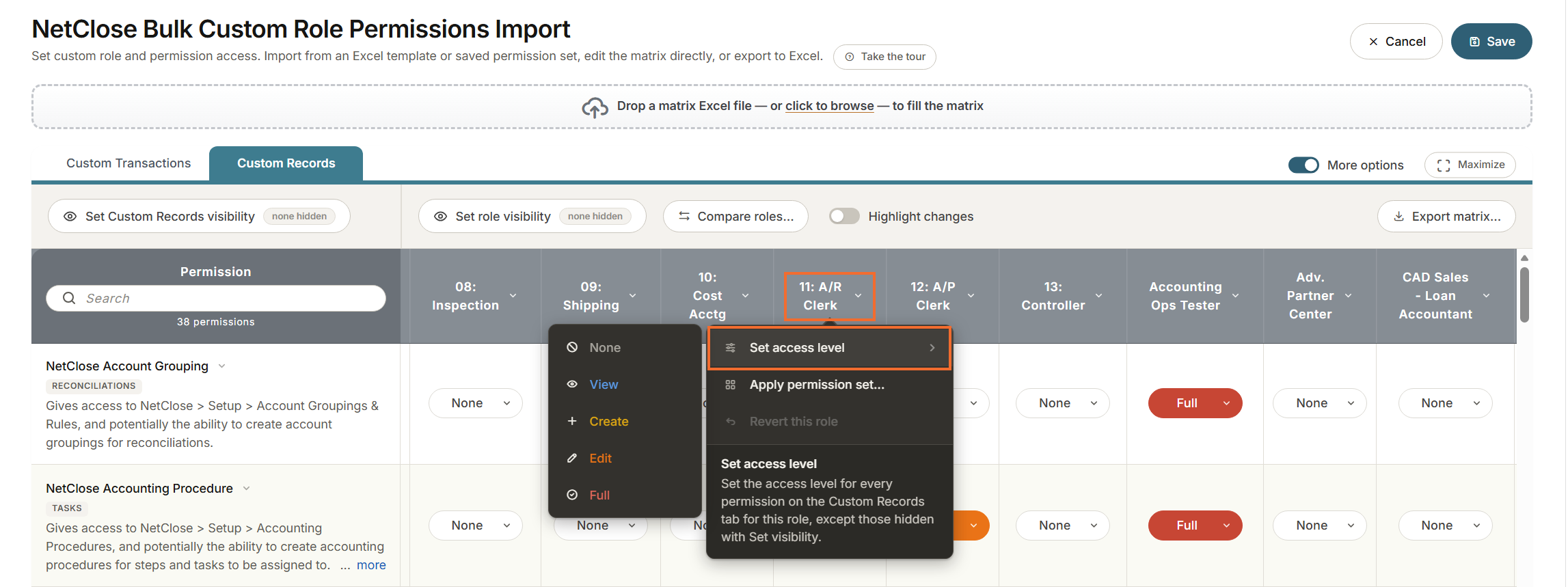Image resolution: width=1568 pixels, height=587 pixels.
Task: Click the Save button
Action: click(1491, 42)
